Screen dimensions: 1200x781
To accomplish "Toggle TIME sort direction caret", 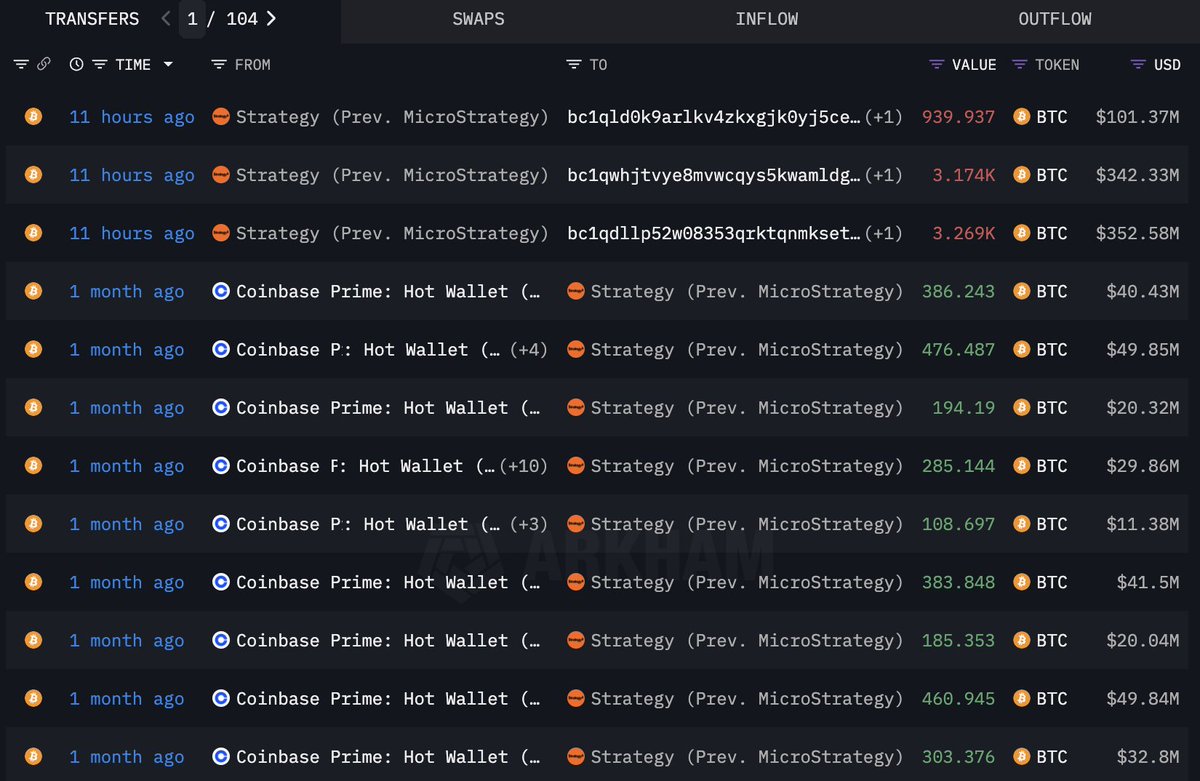I will coord(168,64).
